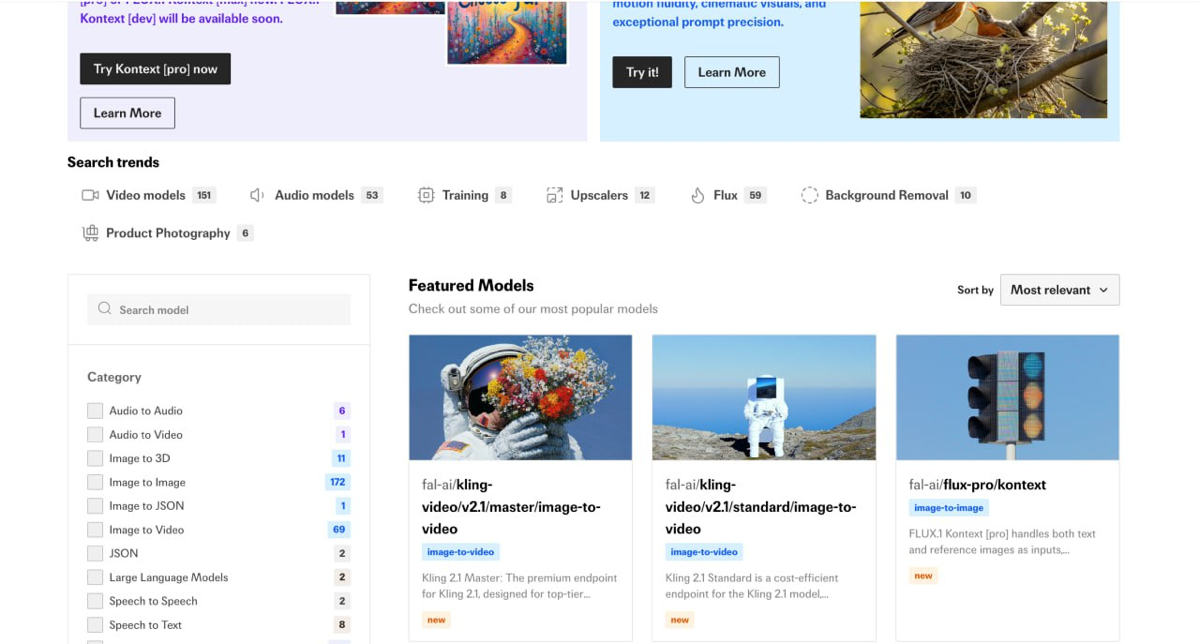Click the Flux flame icon

[x=698, y=195]
